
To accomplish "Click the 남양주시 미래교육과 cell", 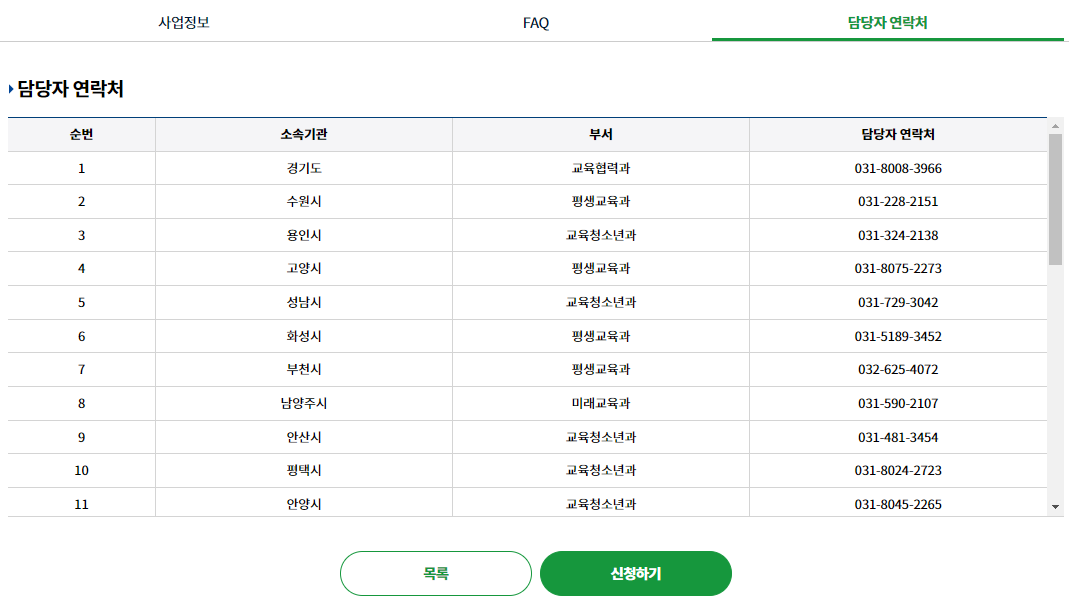I will [600, 403].
